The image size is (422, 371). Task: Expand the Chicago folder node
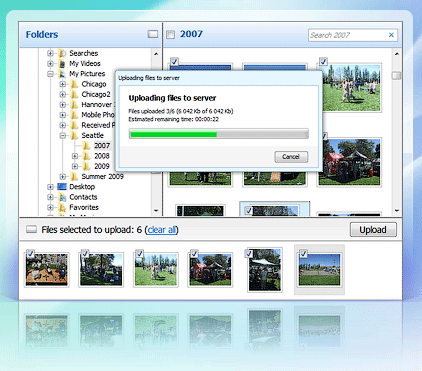point(62,84)
